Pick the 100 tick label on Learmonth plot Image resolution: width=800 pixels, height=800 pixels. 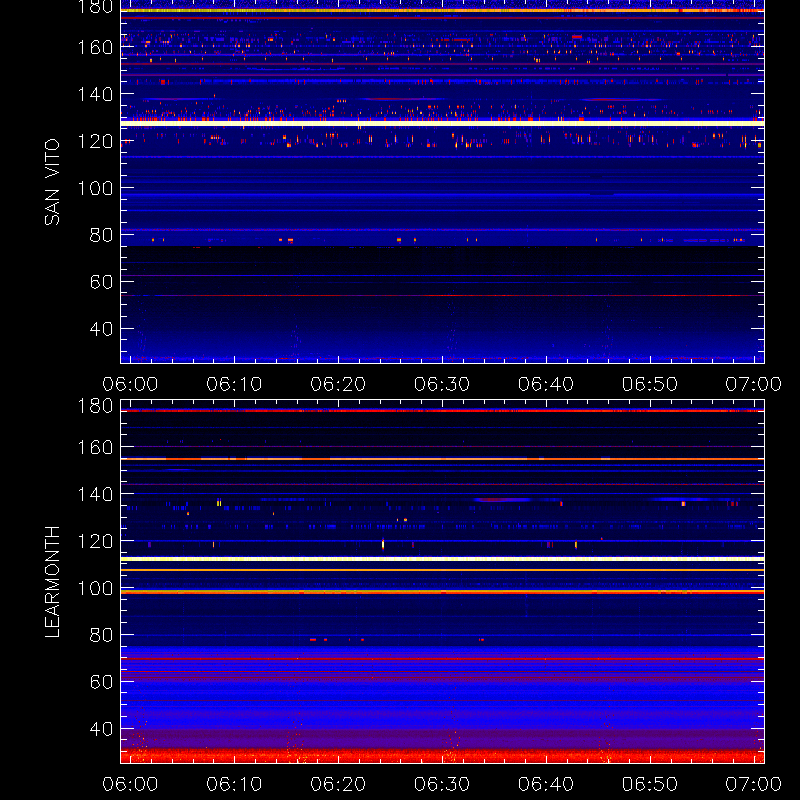95,588
